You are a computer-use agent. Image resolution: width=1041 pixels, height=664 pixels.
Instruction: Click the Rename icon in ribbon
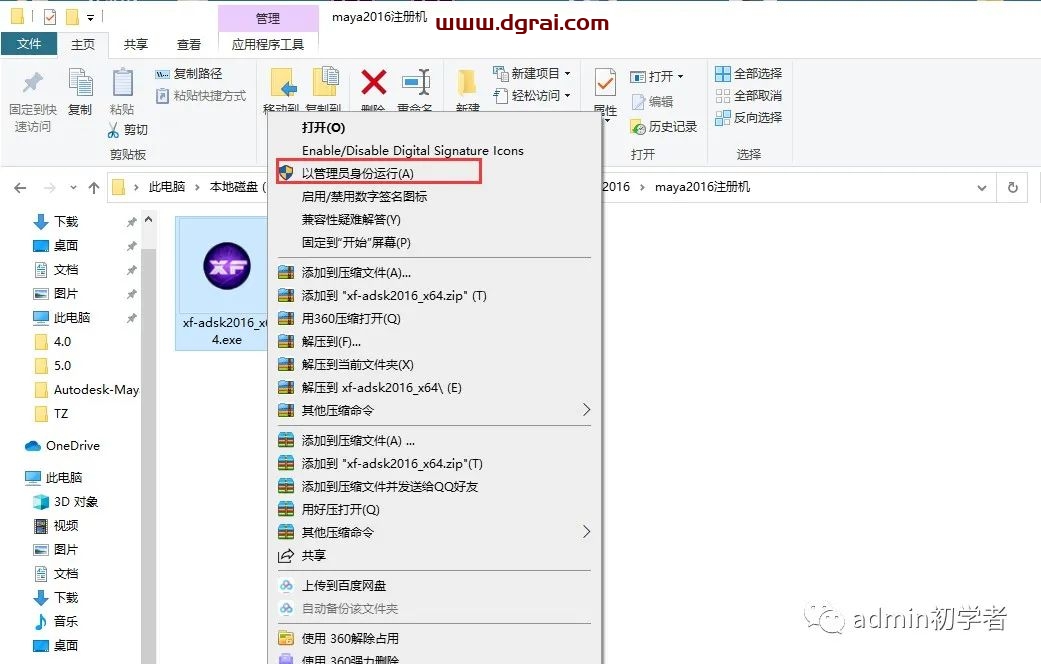(416, 83)
